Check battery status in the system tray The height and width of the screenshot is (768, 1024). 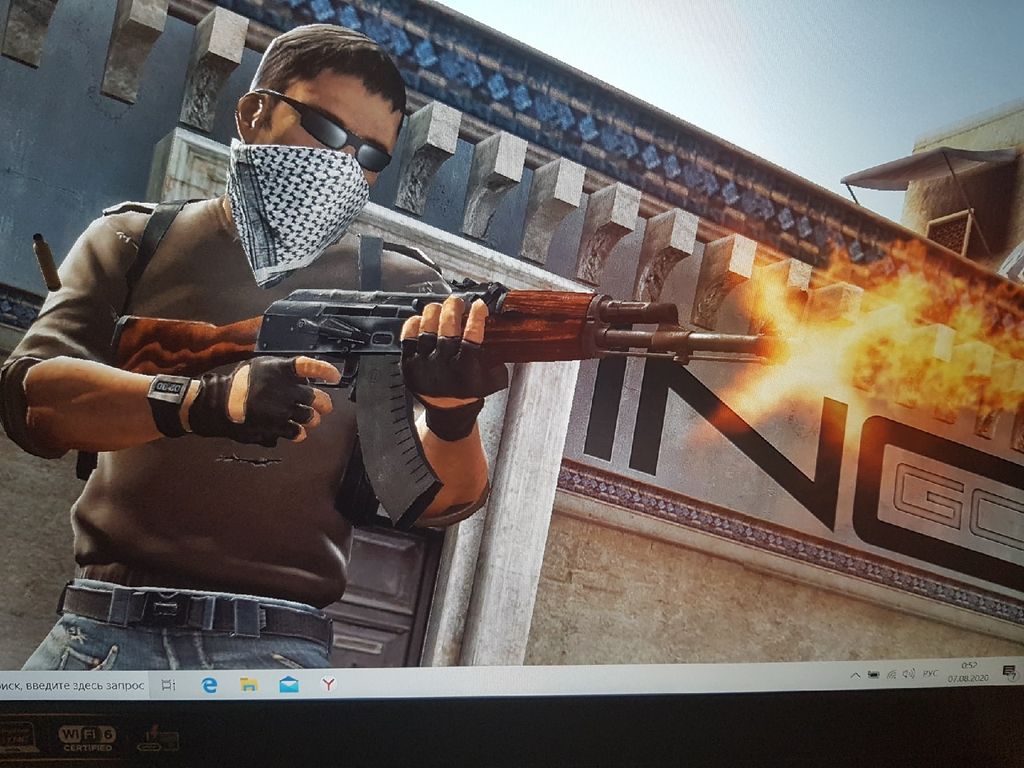pyautogui.click(x=873, y=675)
